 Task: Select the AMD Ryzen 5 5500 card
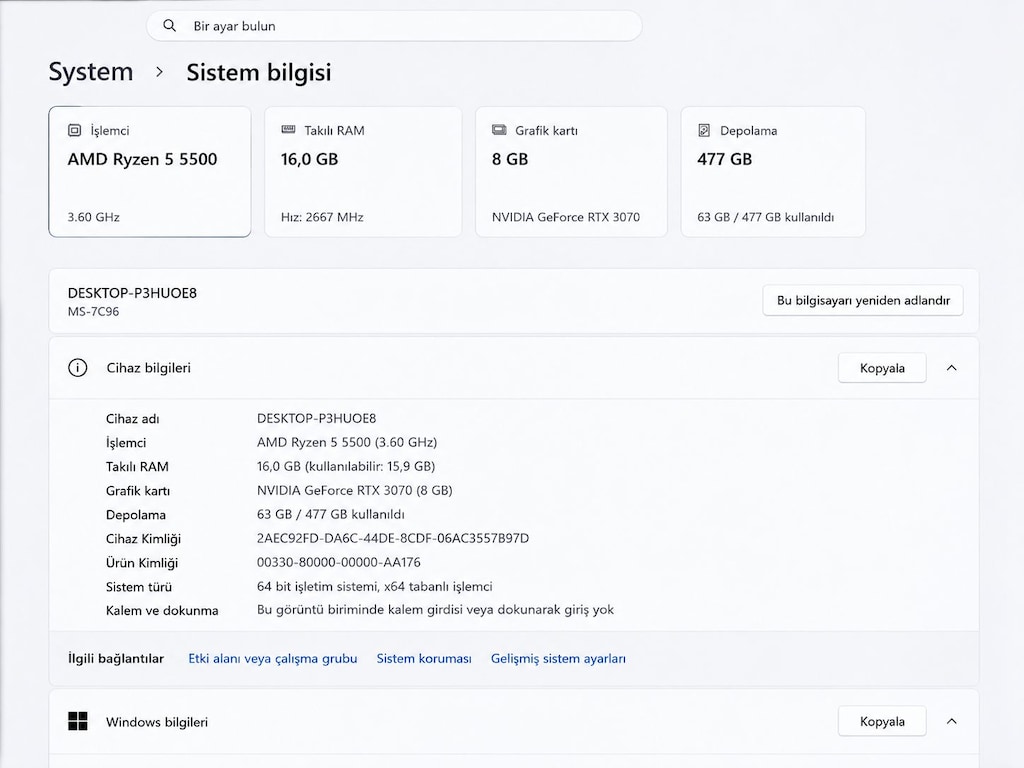[150, 172]
